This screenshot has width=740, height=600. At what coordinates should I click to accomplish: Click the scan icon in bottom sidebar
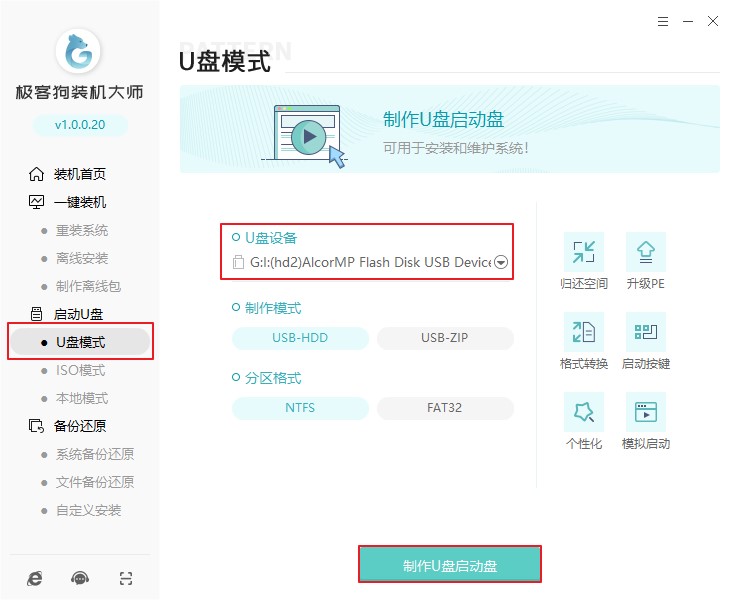125,578
